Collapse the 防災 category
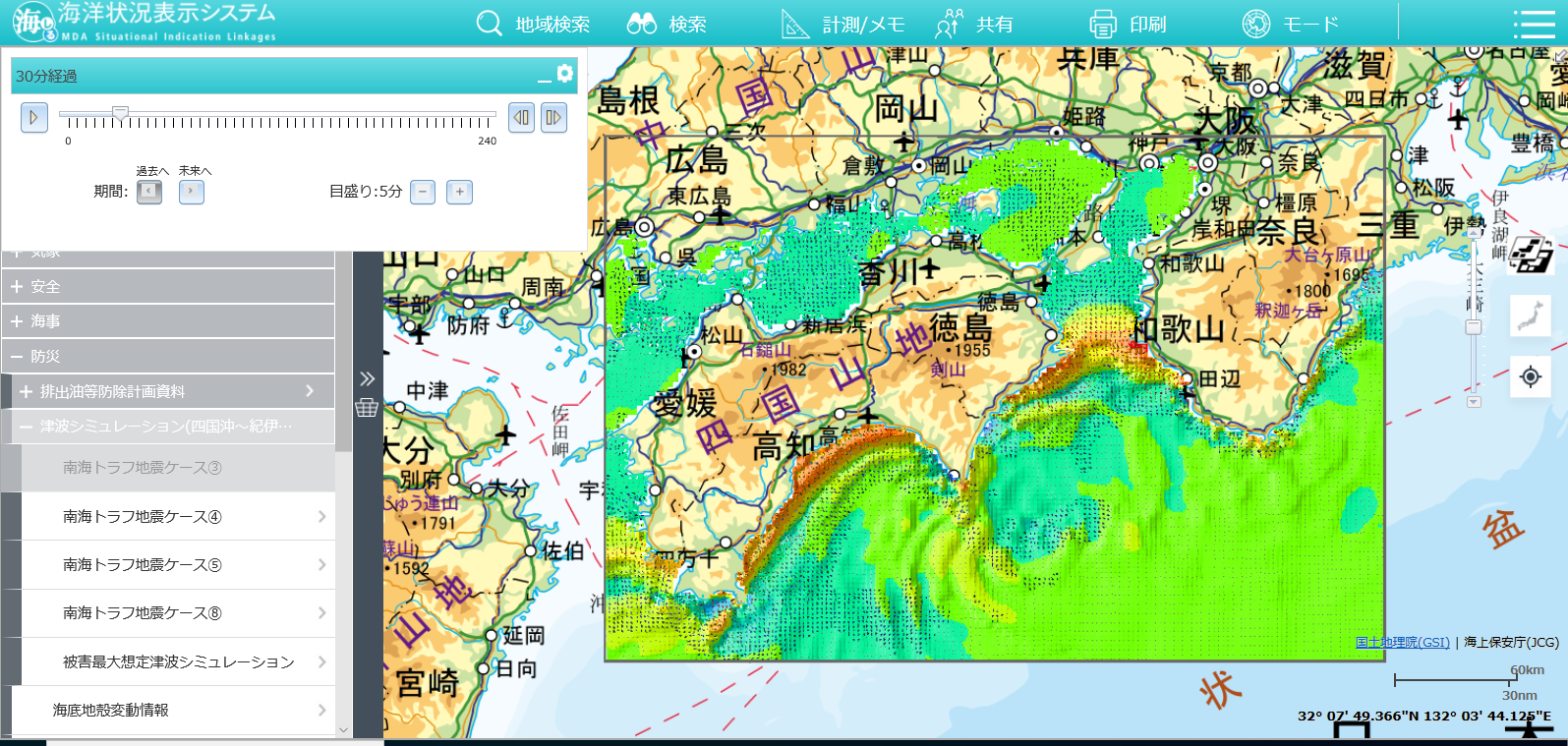 pos(168,357)
